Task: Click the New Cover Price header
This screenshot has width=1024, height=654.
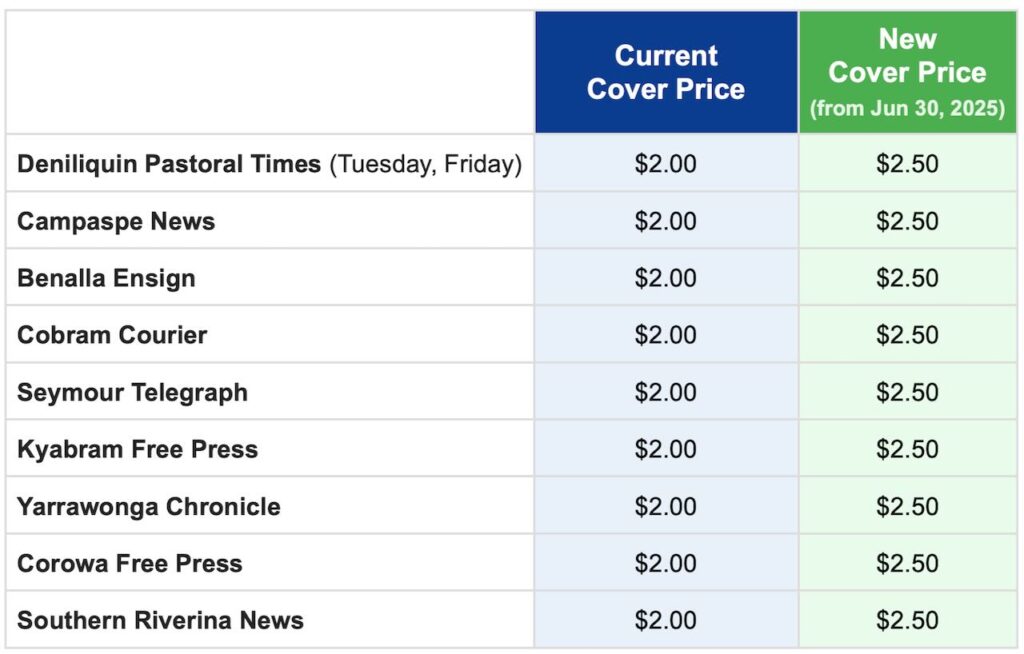Action: tap(907, 72)
